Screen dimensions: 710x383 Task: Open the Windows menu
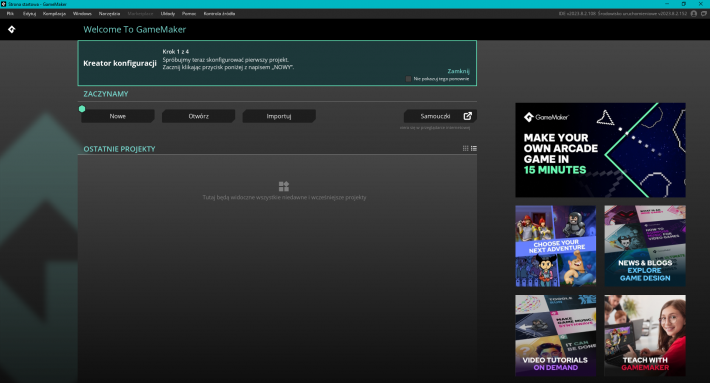(x=82, y=14)
